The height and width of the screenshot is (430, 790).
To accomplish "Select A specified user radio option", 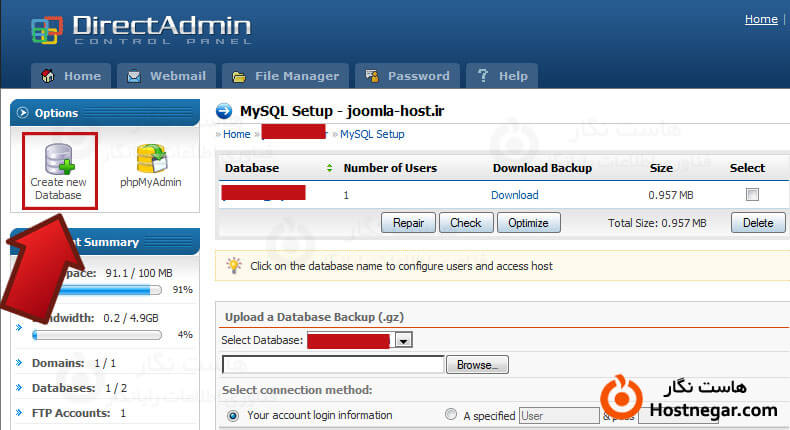I will tap(451, 414).
